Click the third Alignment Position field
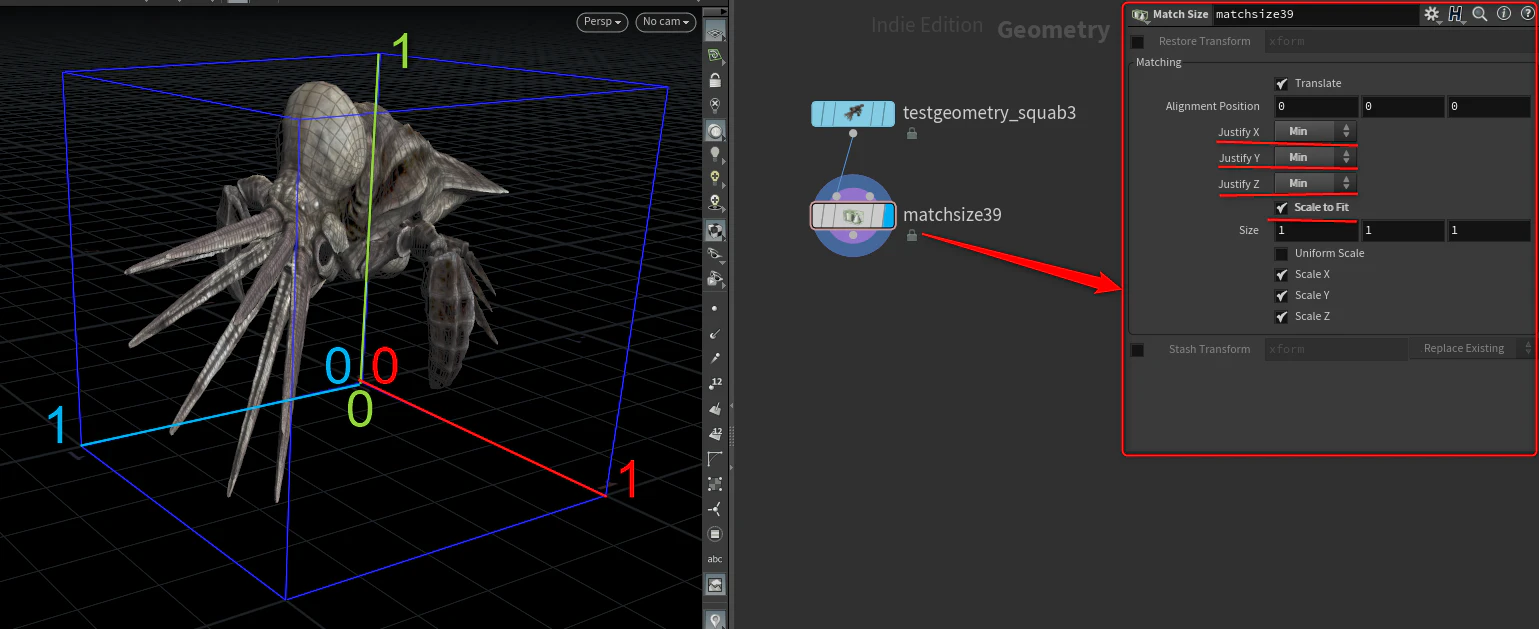The width and height of the screenshot is (1539, 629). point(1488,107)
